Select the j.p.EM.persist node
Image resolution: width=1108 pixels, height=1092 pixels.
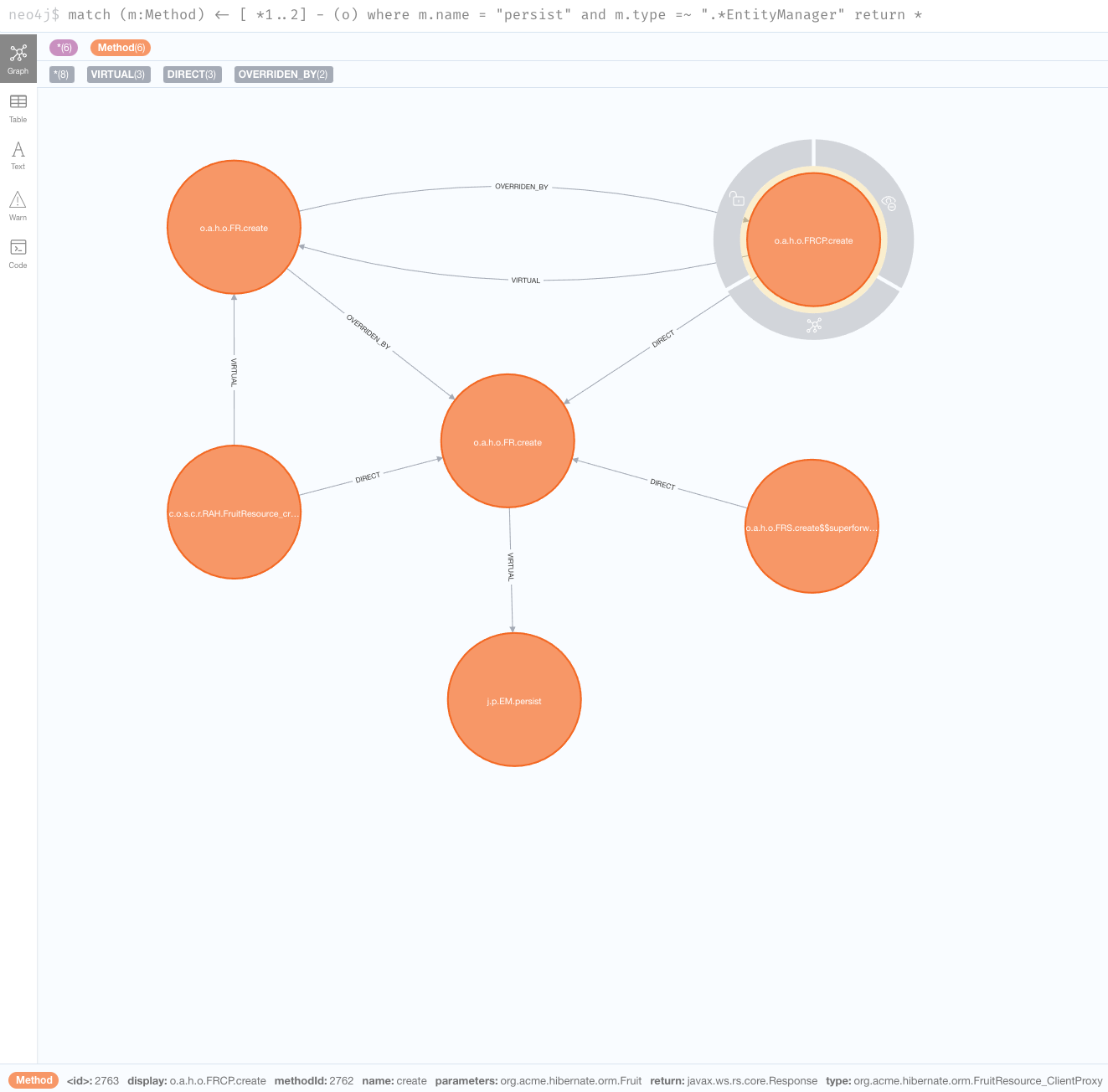click(x=514, y=700)
